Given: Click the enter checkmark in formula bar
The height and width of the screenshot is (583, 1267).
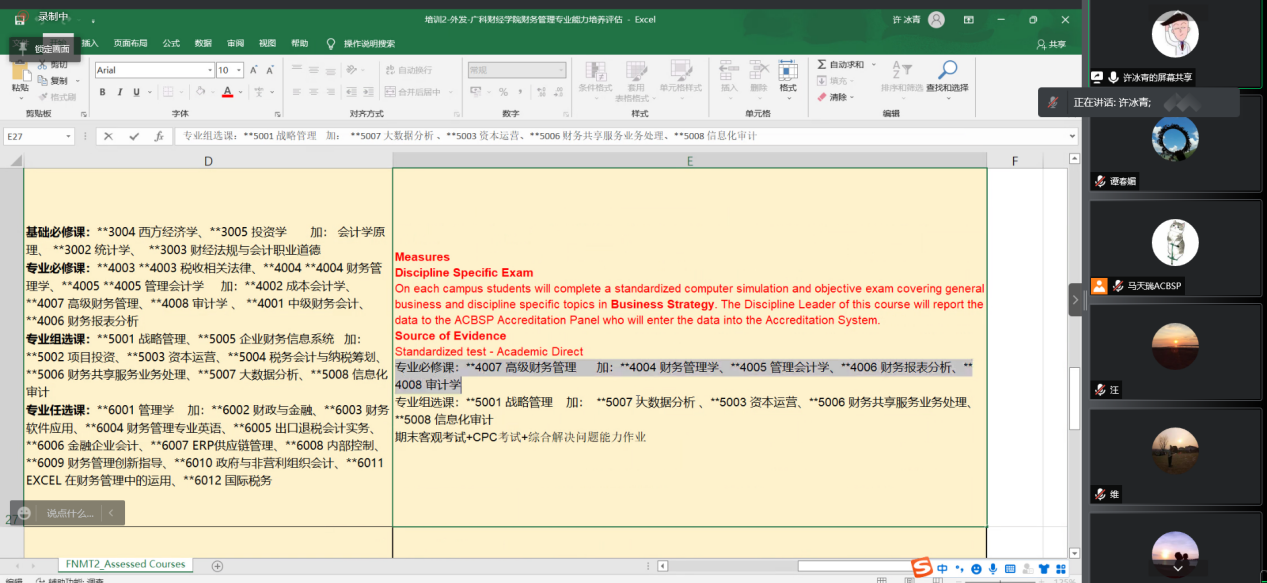Looking at the screenshot, I should pyautogui.click(x=133, y=136).
